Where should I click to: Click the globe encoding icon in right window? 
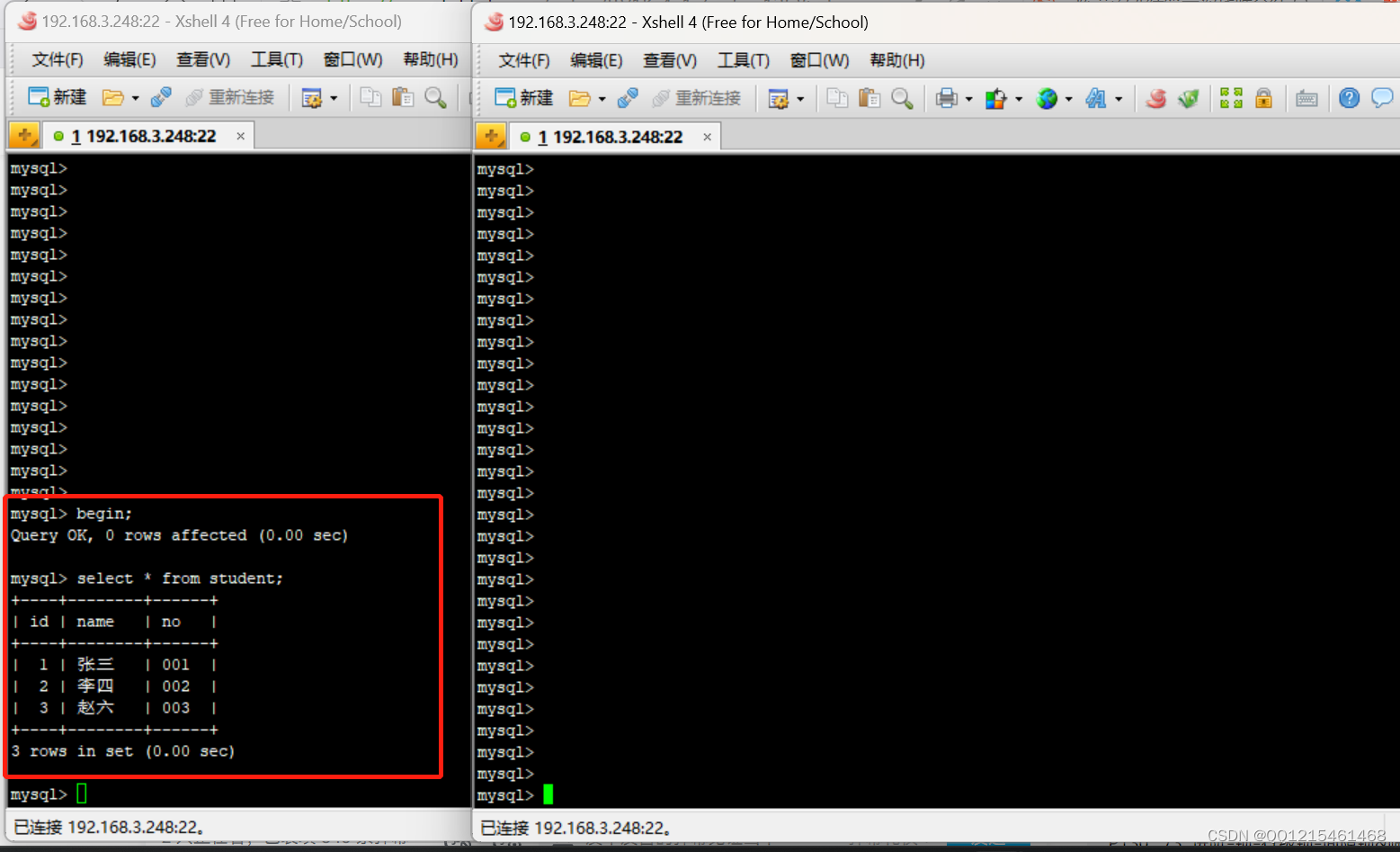(1047, 98)
